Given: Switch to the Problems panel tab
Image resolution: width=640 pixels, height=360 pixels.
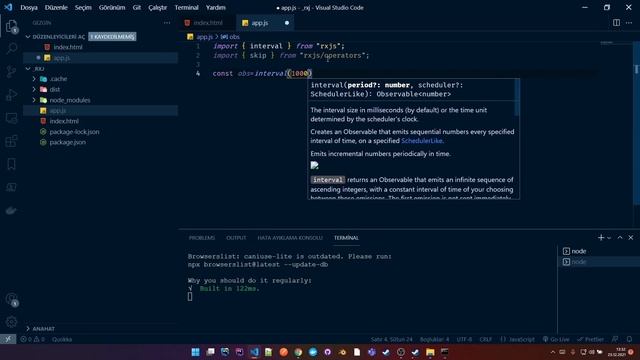Looking at the screenshot, I should pyautogui.click(x=202, y=238).
